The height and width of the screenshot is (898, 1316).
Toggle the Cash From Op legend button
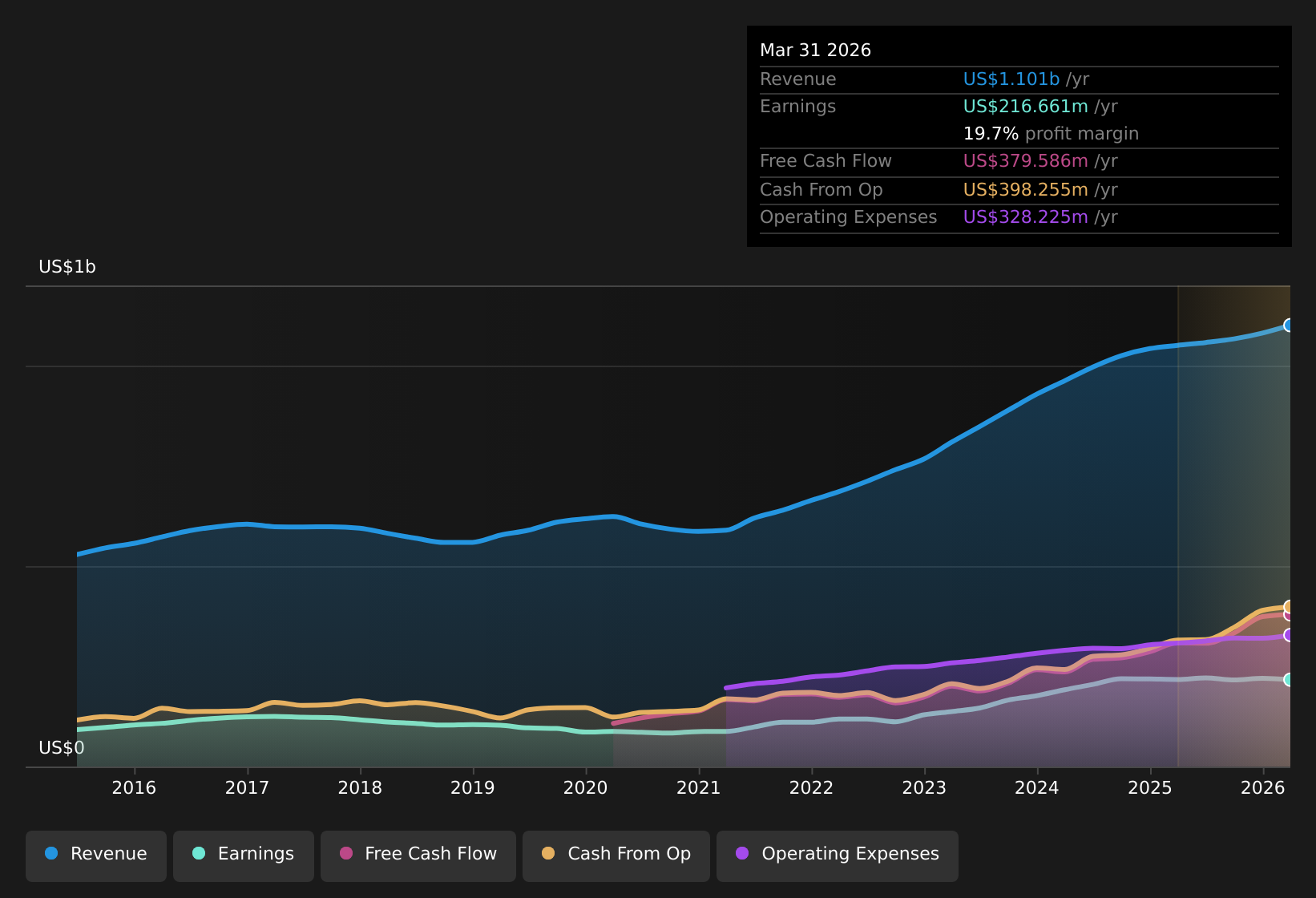point(616,855)
